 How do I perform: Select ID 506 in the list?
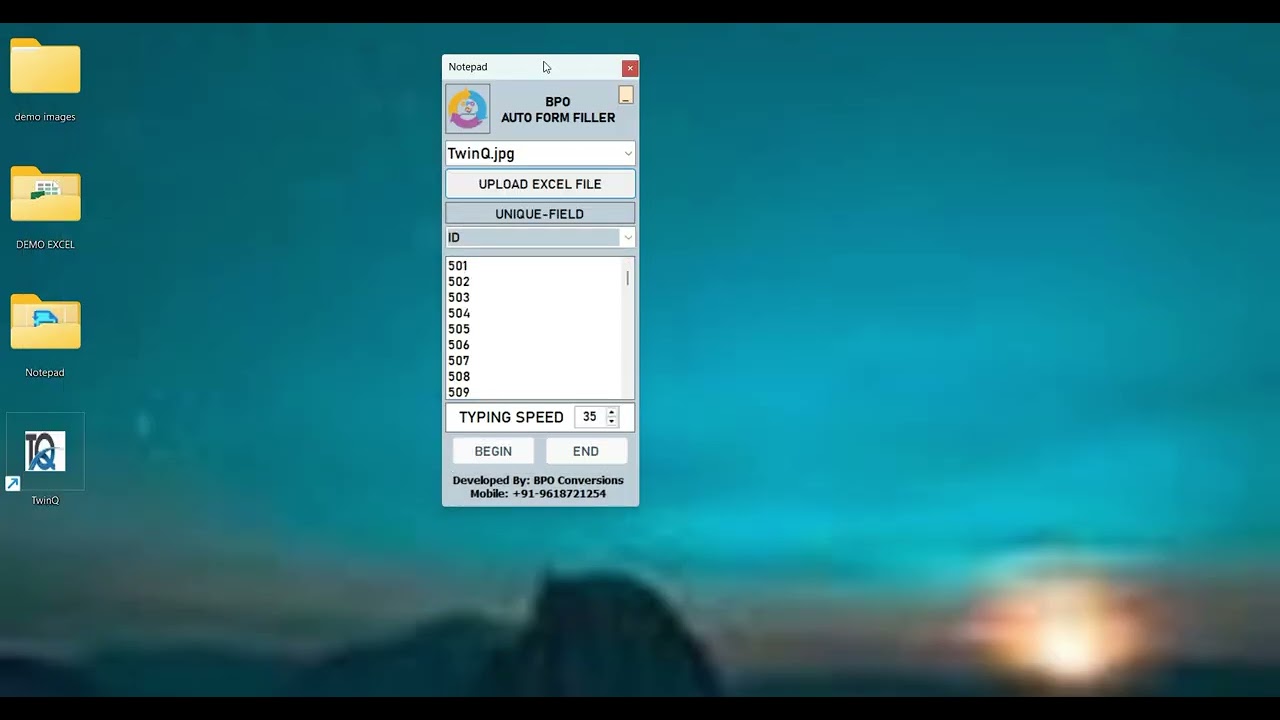535,345
